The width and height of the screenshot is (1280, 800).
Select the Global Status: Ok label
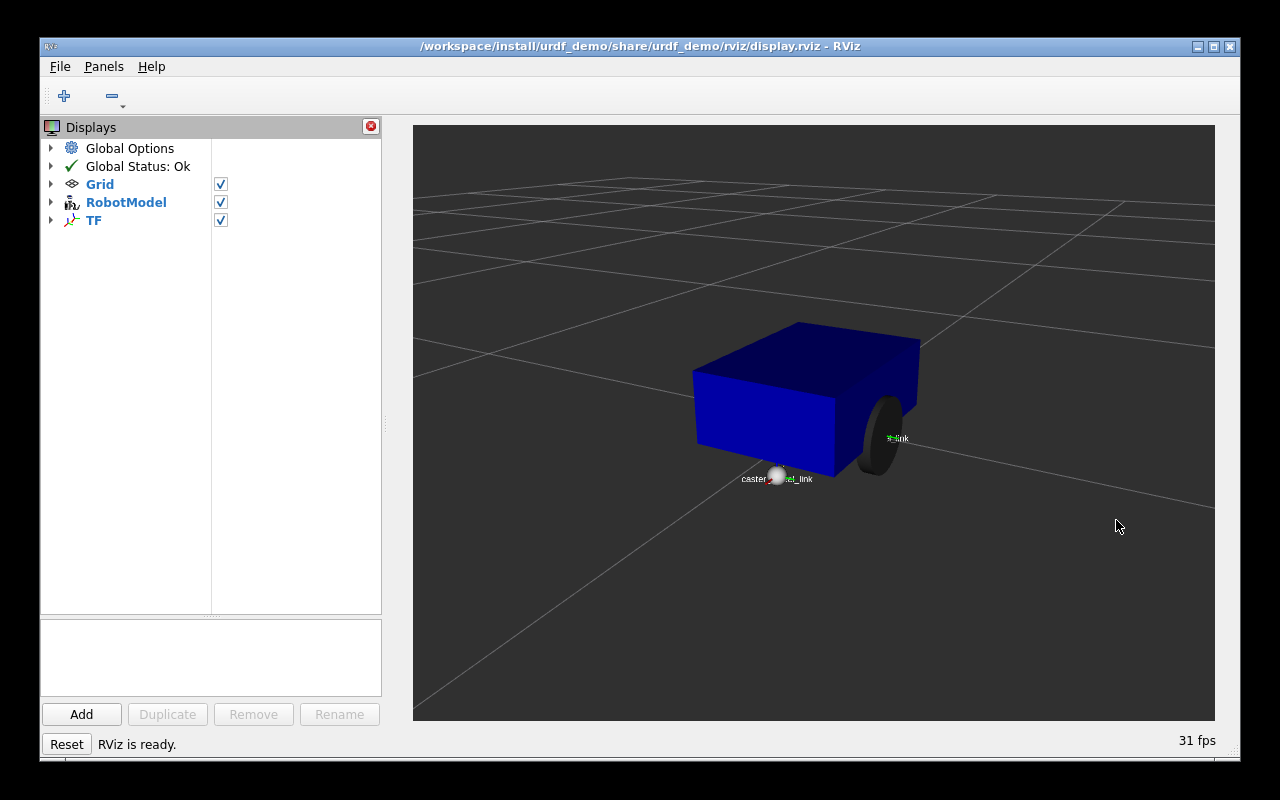click(138, 166)
